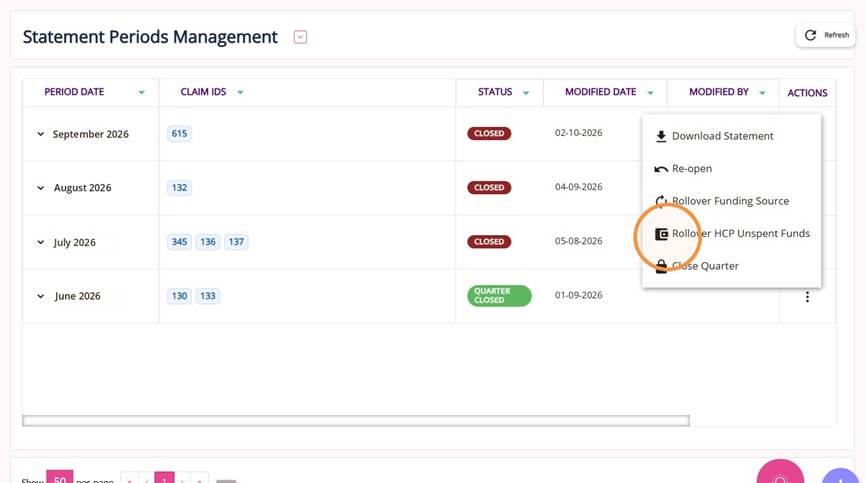This screenshot has height=483, width=865.
Task: Open claim ID 137
Action: coord(236,242)
